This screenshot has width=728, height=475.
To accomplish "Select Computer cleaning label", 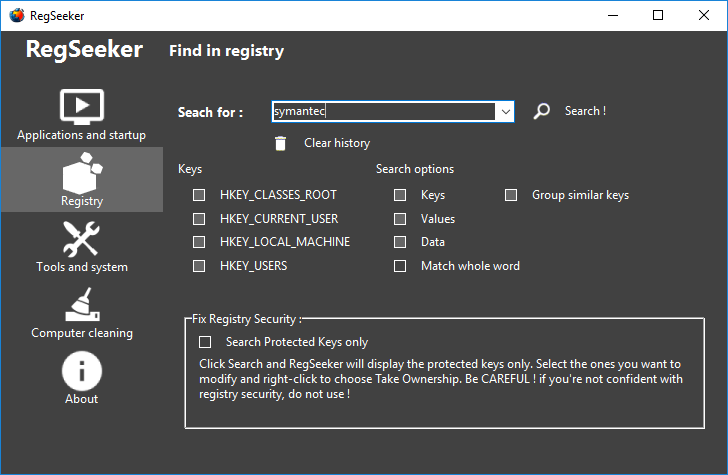I will [x=82, y=333].
